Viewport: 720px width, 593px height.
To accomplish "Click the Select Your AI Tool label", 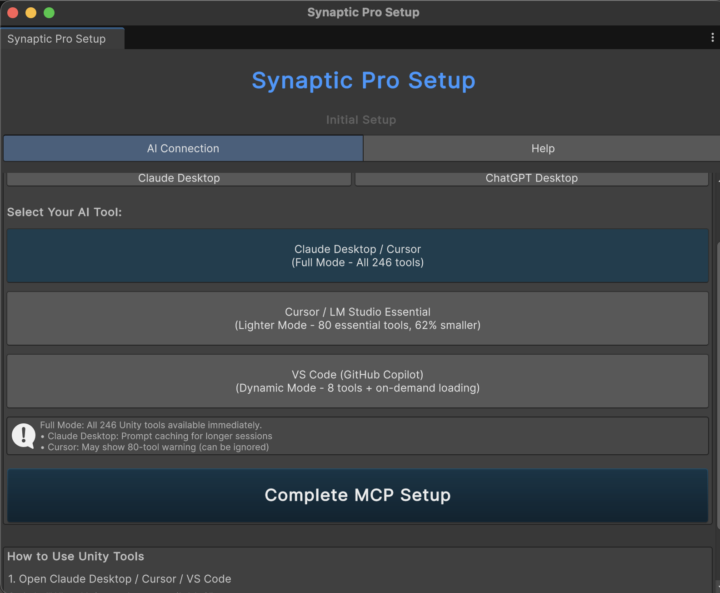I will coord(65,212).
